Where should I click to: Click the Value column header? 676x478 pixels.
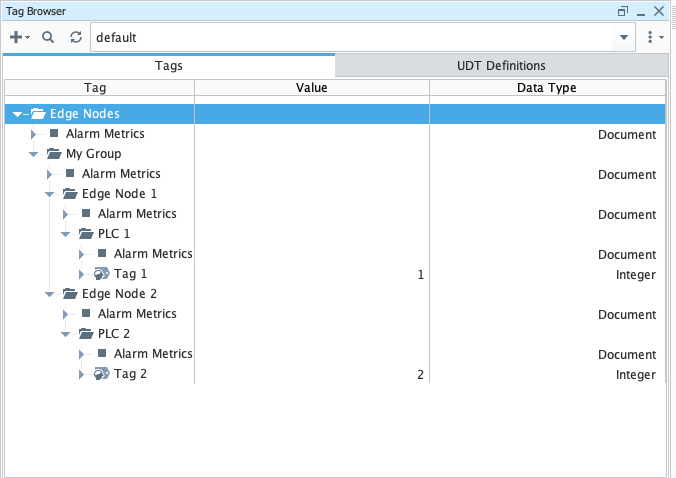coord(312,88)
